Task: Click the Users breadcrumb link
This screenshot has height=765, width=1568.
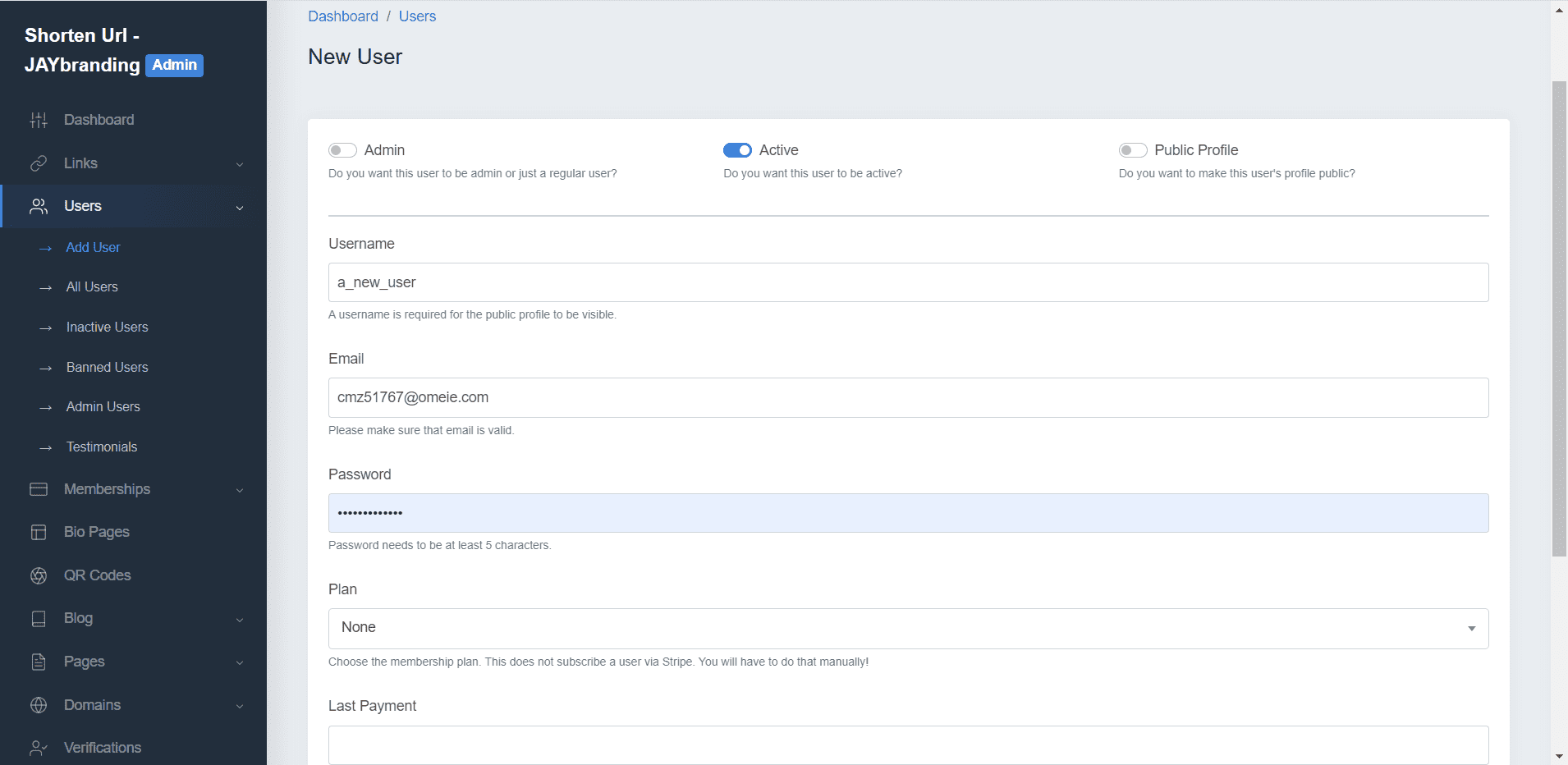Action: [x=417, y=16]
